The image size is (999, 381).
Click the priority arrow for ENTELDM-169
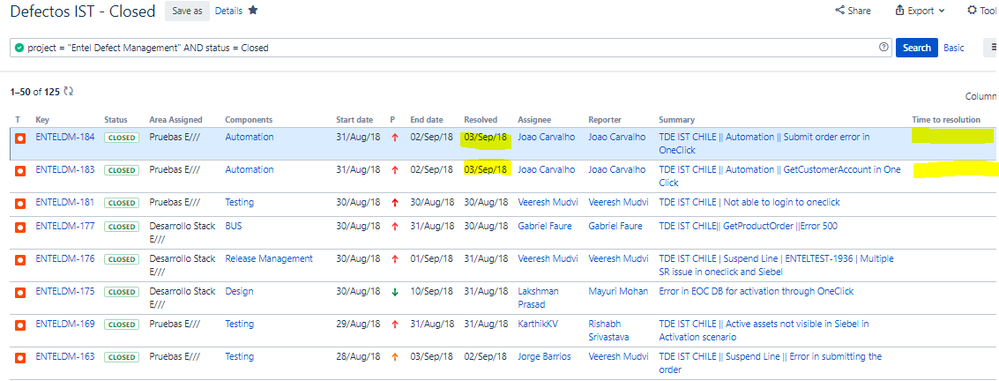tap(394, 324)
